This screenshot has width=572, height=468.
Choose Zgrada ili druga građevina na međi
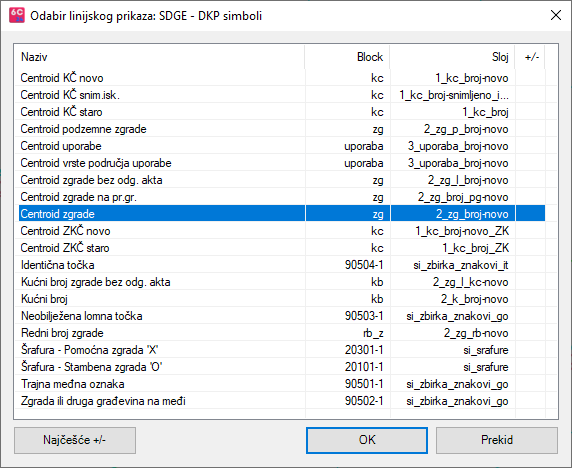coord(282,401)
